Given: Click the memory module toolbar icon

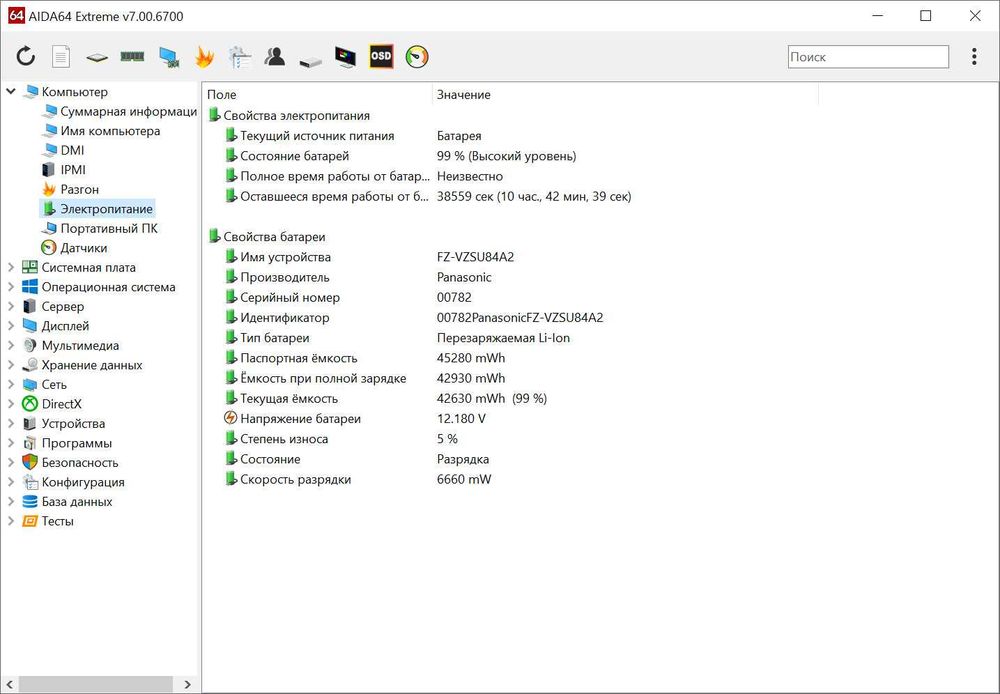Looking at the screenshot, I should pyautogui.click(x=132, y=57).
